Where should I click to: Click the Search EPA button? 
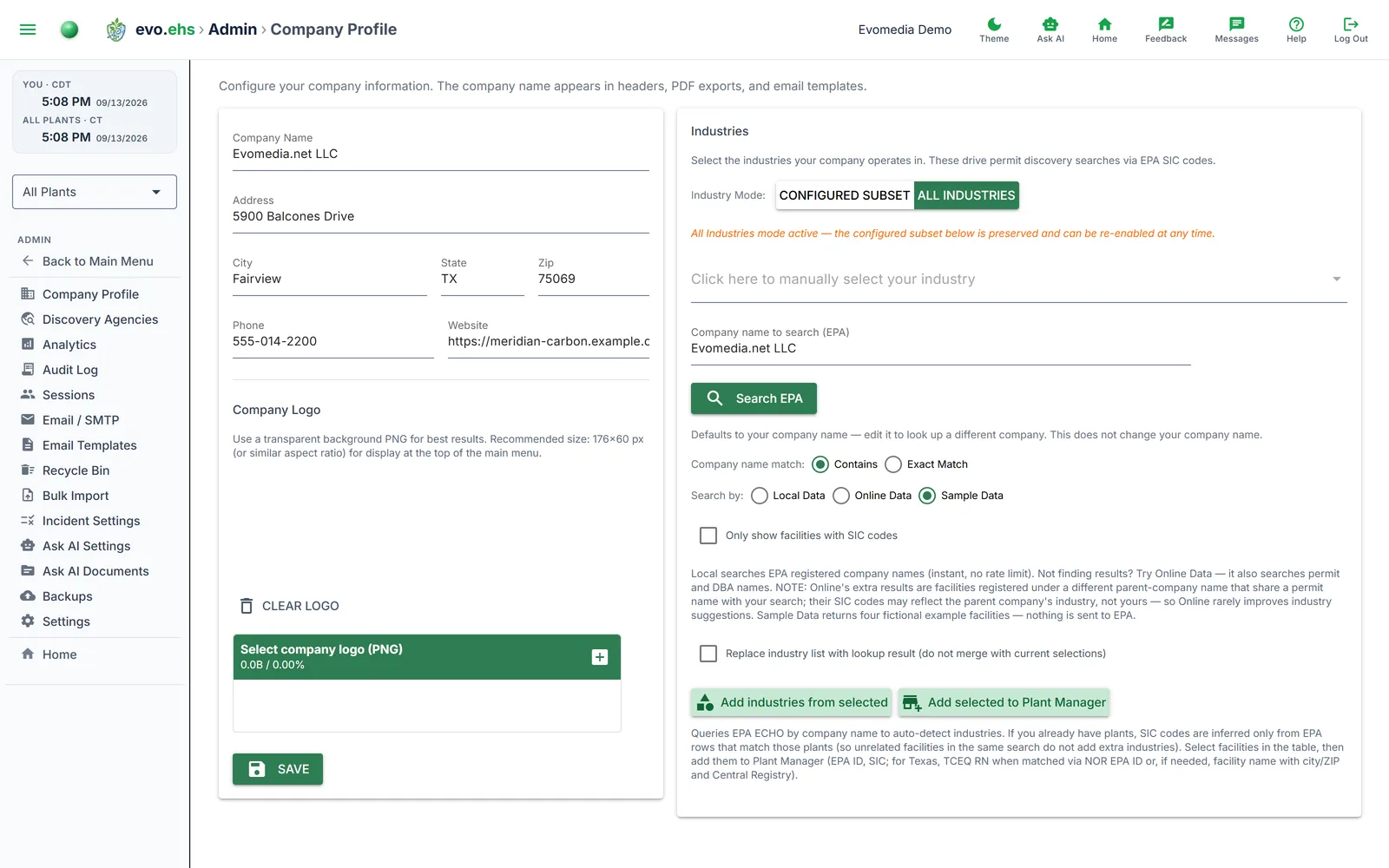754,398
